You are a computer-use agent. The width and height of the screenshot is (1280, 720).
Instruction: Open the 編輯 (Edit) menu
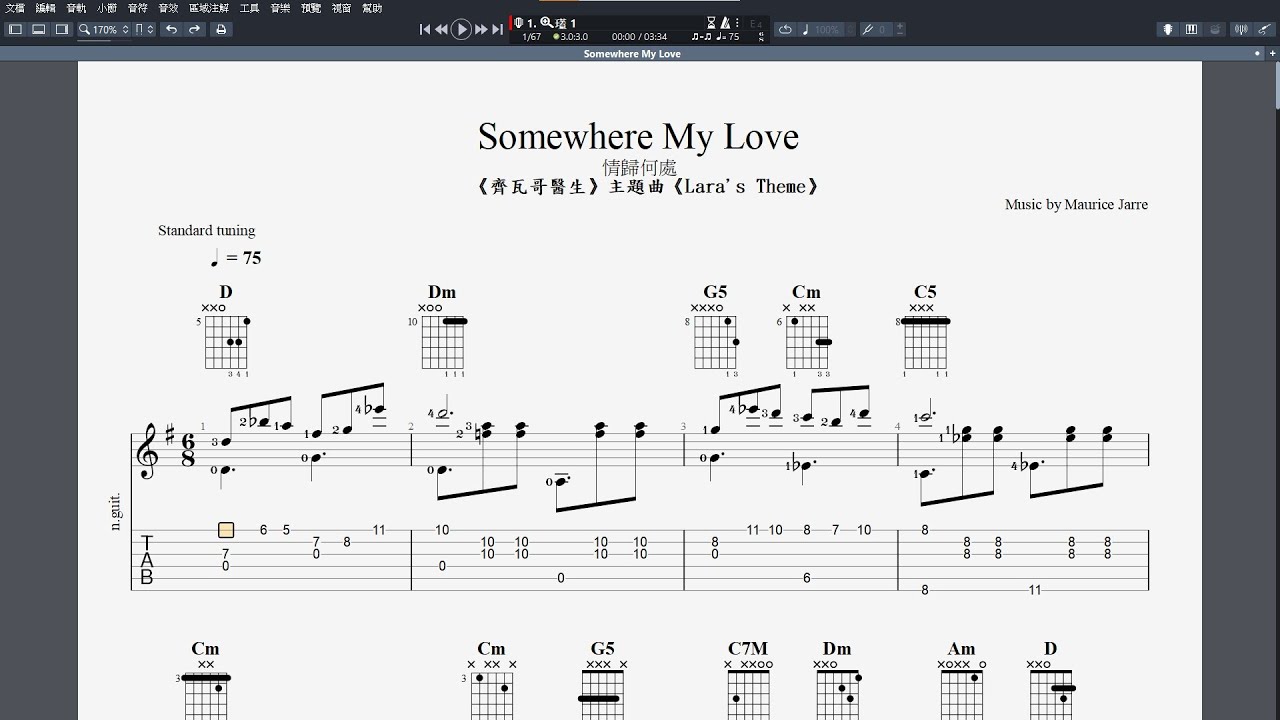pos(46,7)
